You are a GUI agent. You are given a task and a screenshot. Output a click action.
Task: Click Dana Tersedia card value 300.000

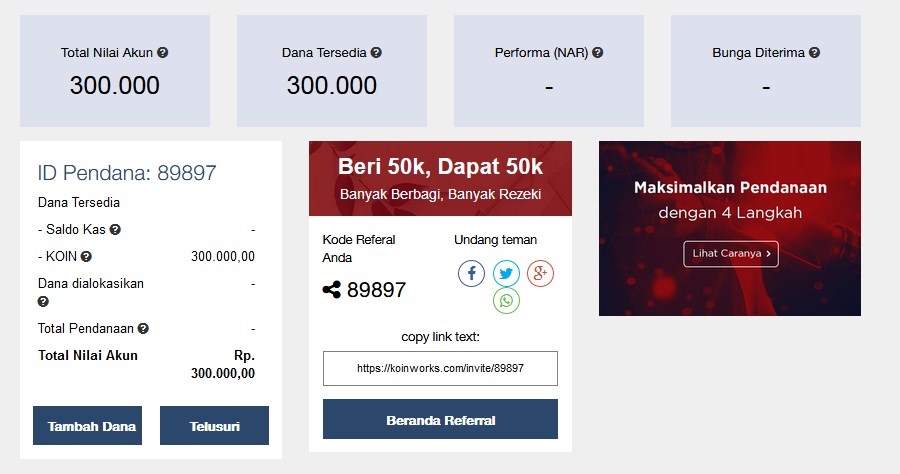pos(332,86)
